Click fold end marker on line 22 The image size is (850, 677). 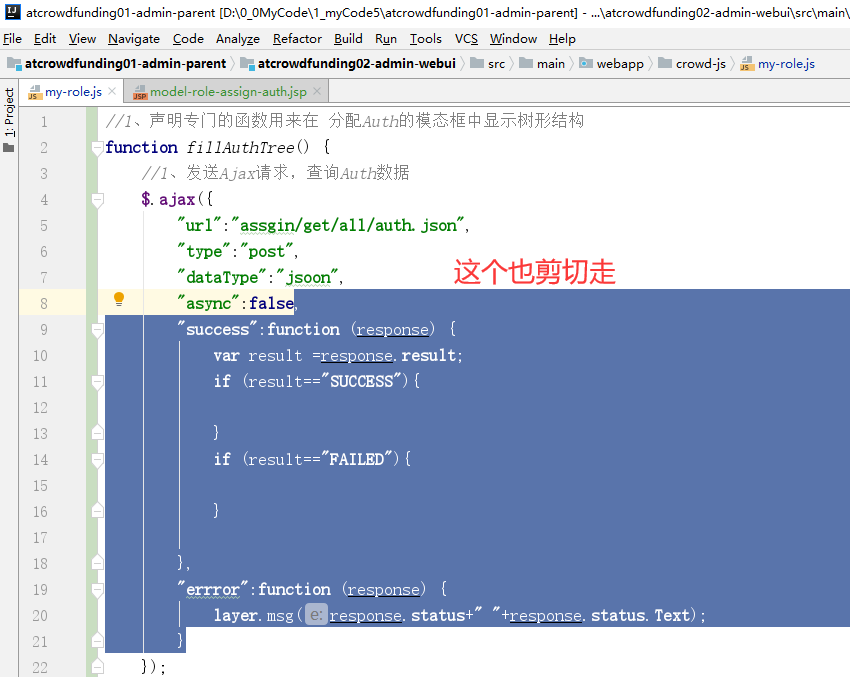(x=98, y=667)
